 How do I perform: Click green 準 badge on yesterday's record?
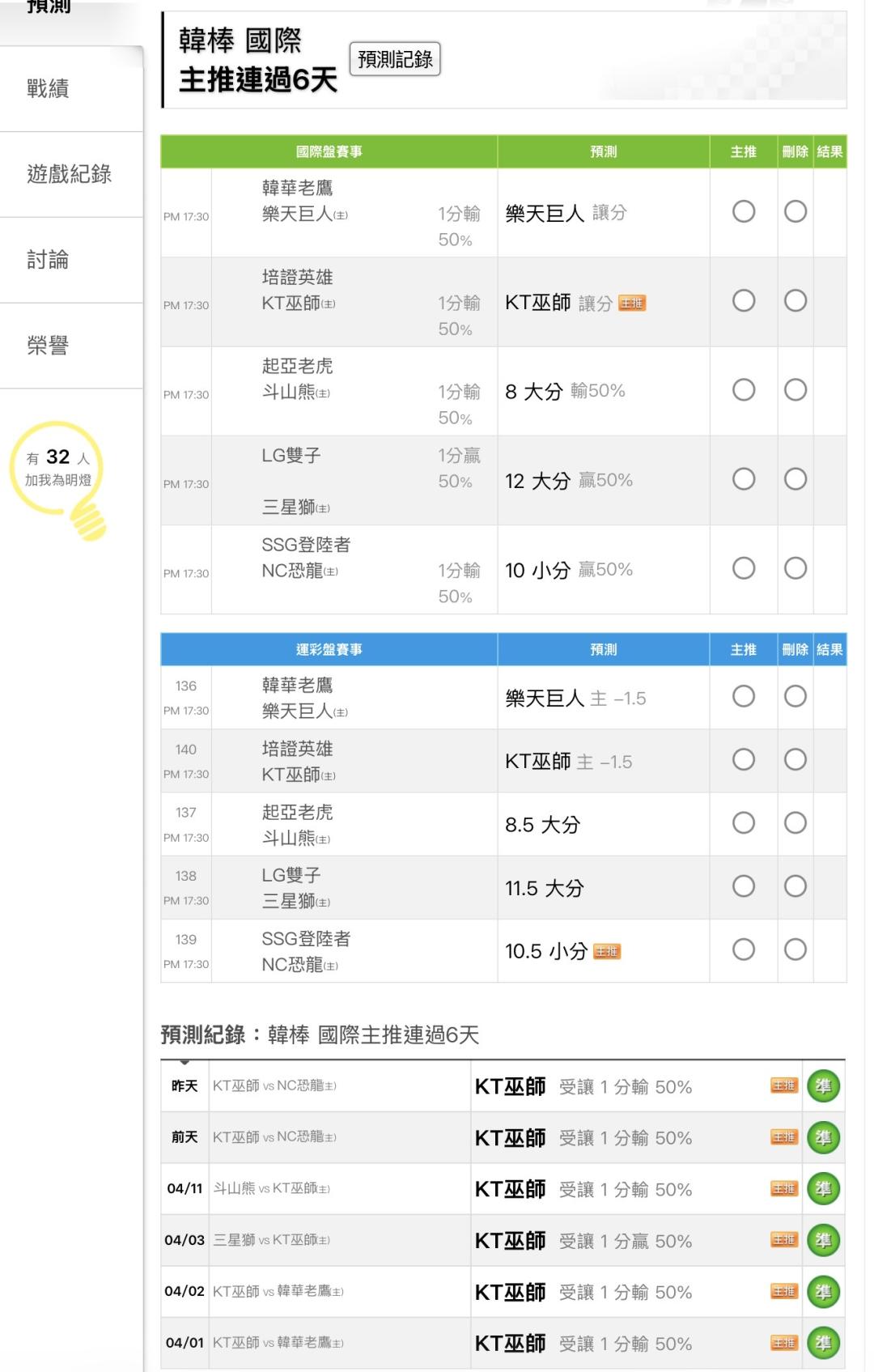coord(823,1086)
